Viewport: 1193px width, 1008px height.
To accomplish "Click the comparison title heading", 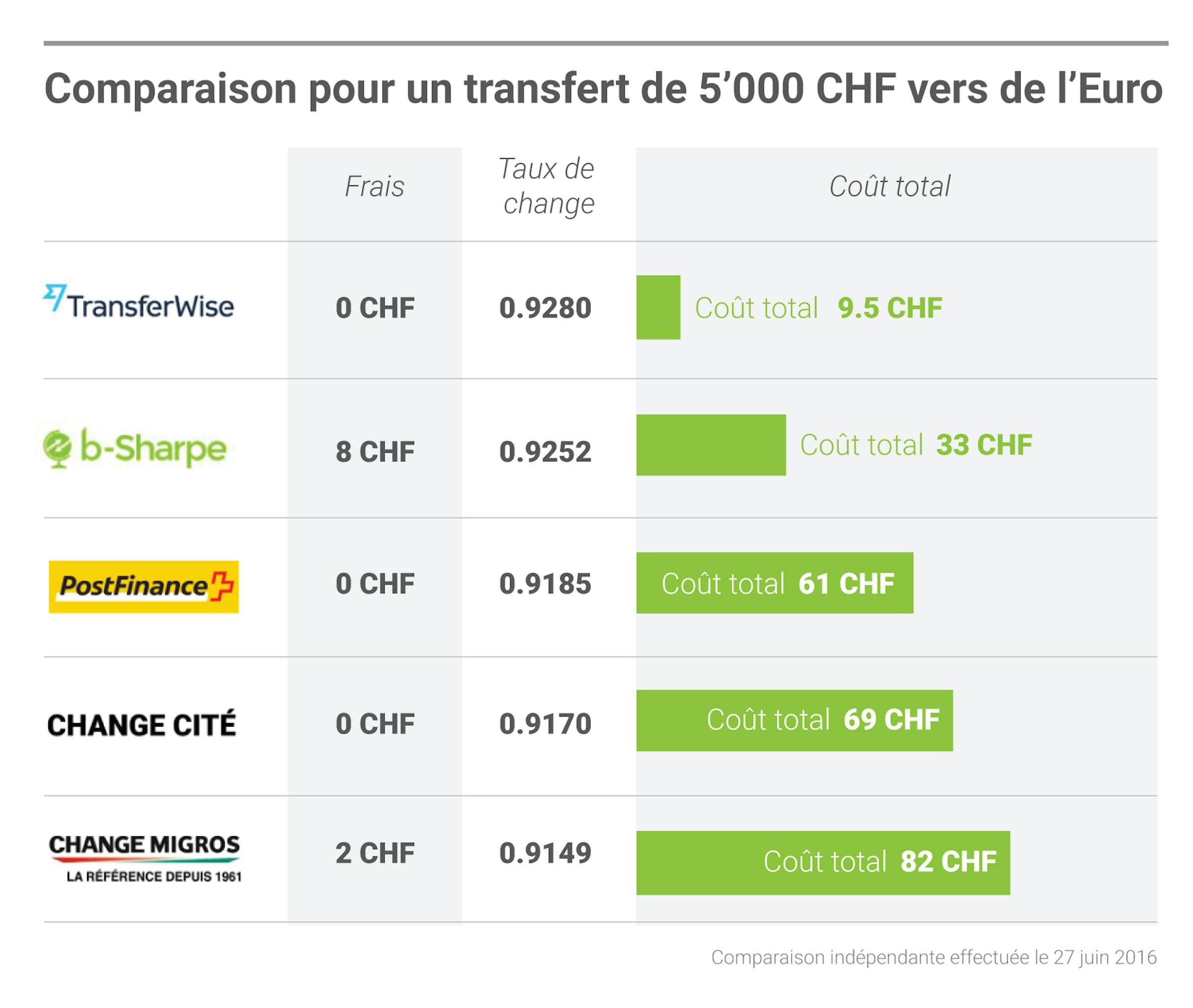I will [603, 89].
